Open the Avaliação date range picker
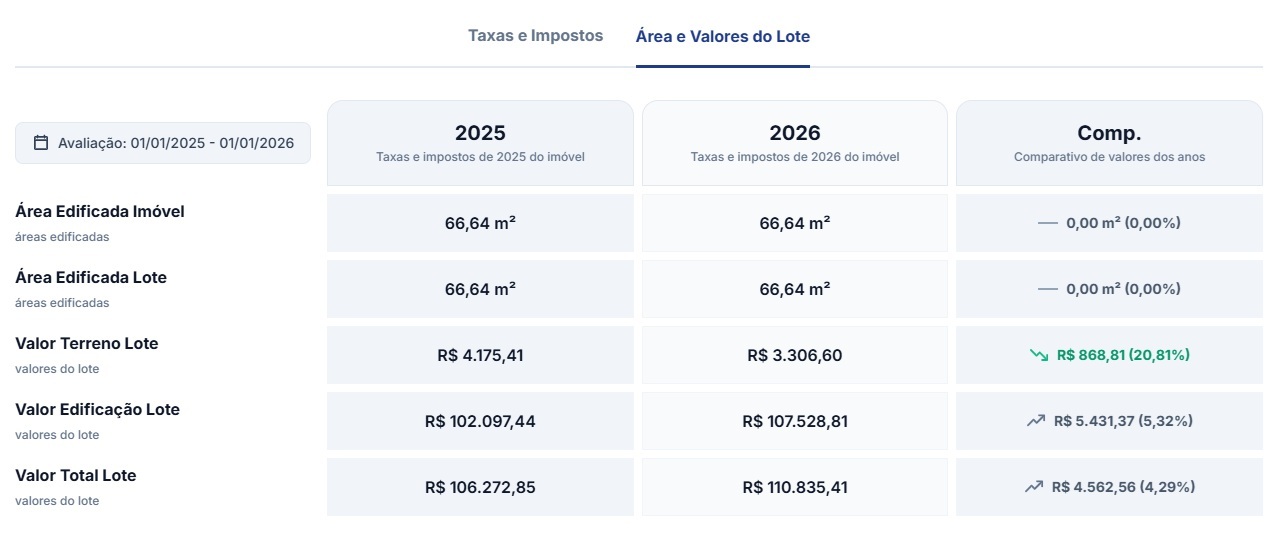1279x550 pixels. point(163,143)
